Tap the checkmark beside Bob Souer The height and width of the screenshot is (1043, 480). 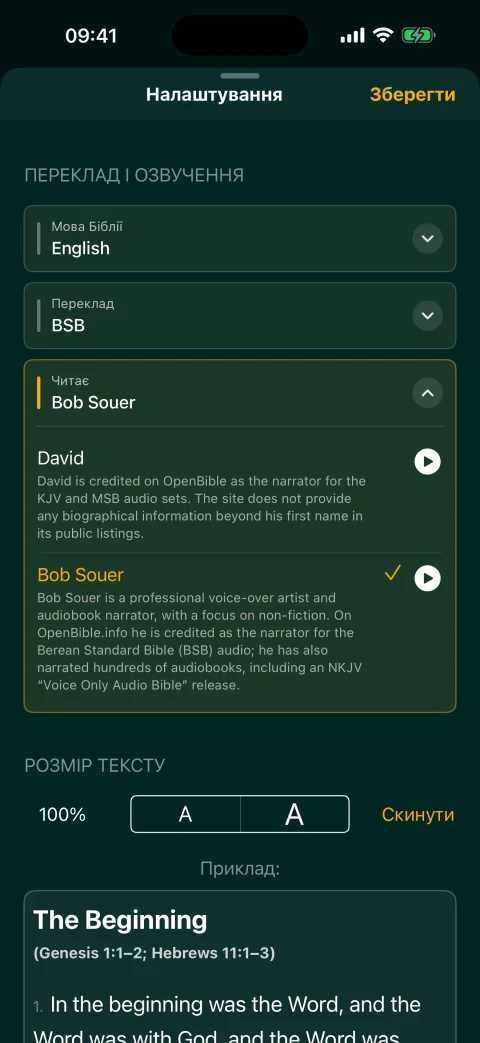point(393,573)
